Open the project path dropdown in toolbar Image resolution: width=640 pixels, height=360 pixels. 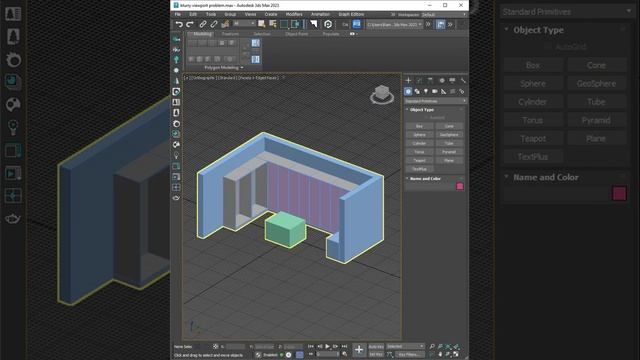click(x=394, y=24)
